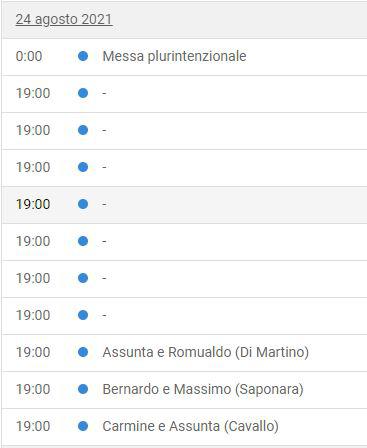This screenshot has height=448, width=367.
Task: Click the blue dot of the seventh 19:00 event
Action: pyautogui.click(x=83, y=315)
